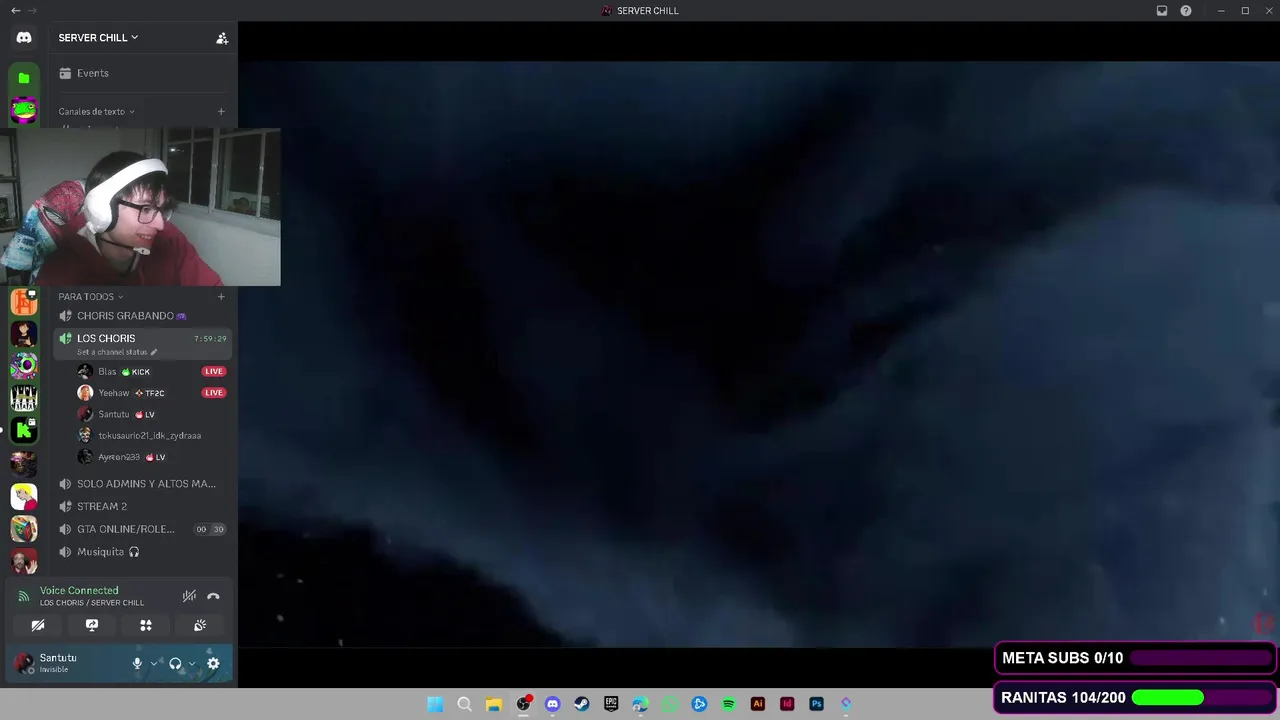Click the shared stream video area
This screenshot has width=1280, height=720.
click(x=759, y=355)
